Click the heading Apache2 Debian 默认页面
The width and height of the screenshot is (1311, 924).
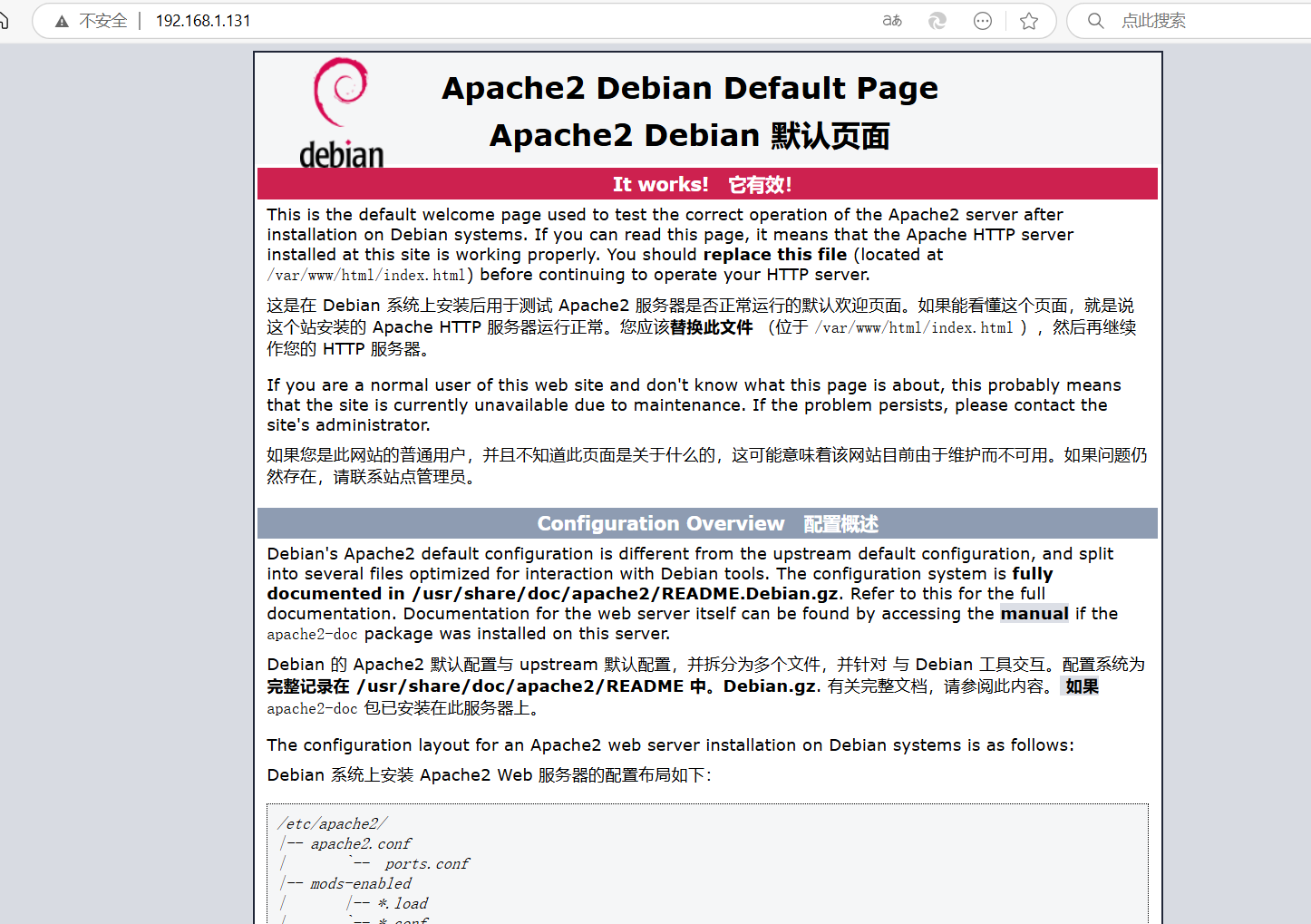tap(690, 135)
